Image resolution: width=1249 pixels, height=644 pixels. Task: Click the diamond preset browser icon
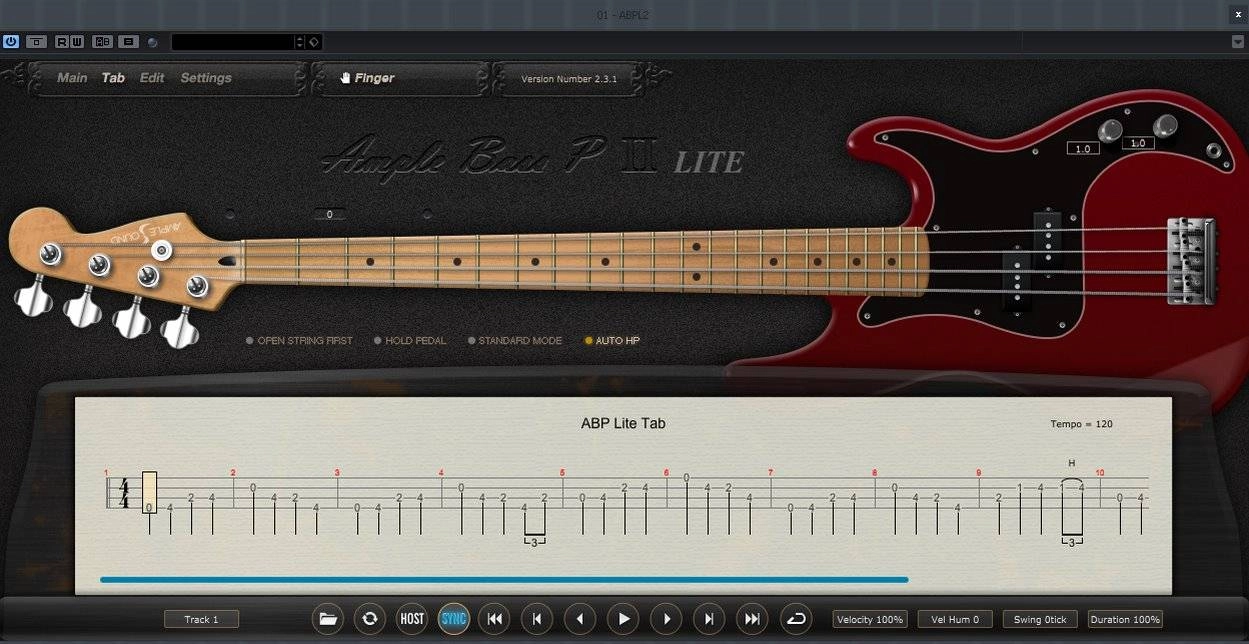[x=313, y=42]
